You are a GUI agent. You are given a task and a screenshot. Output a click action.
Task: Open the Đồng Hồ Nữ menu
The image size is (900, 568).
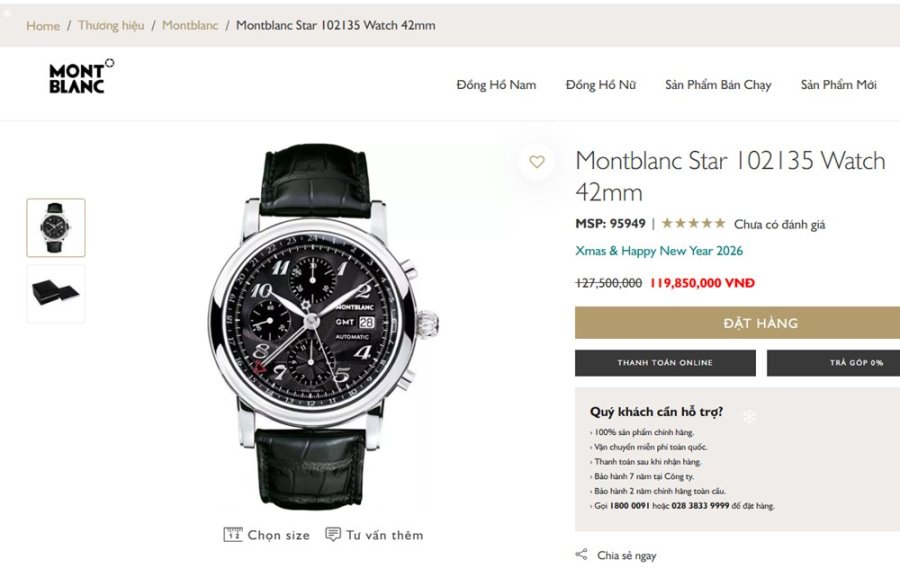[x=600, y=85]
